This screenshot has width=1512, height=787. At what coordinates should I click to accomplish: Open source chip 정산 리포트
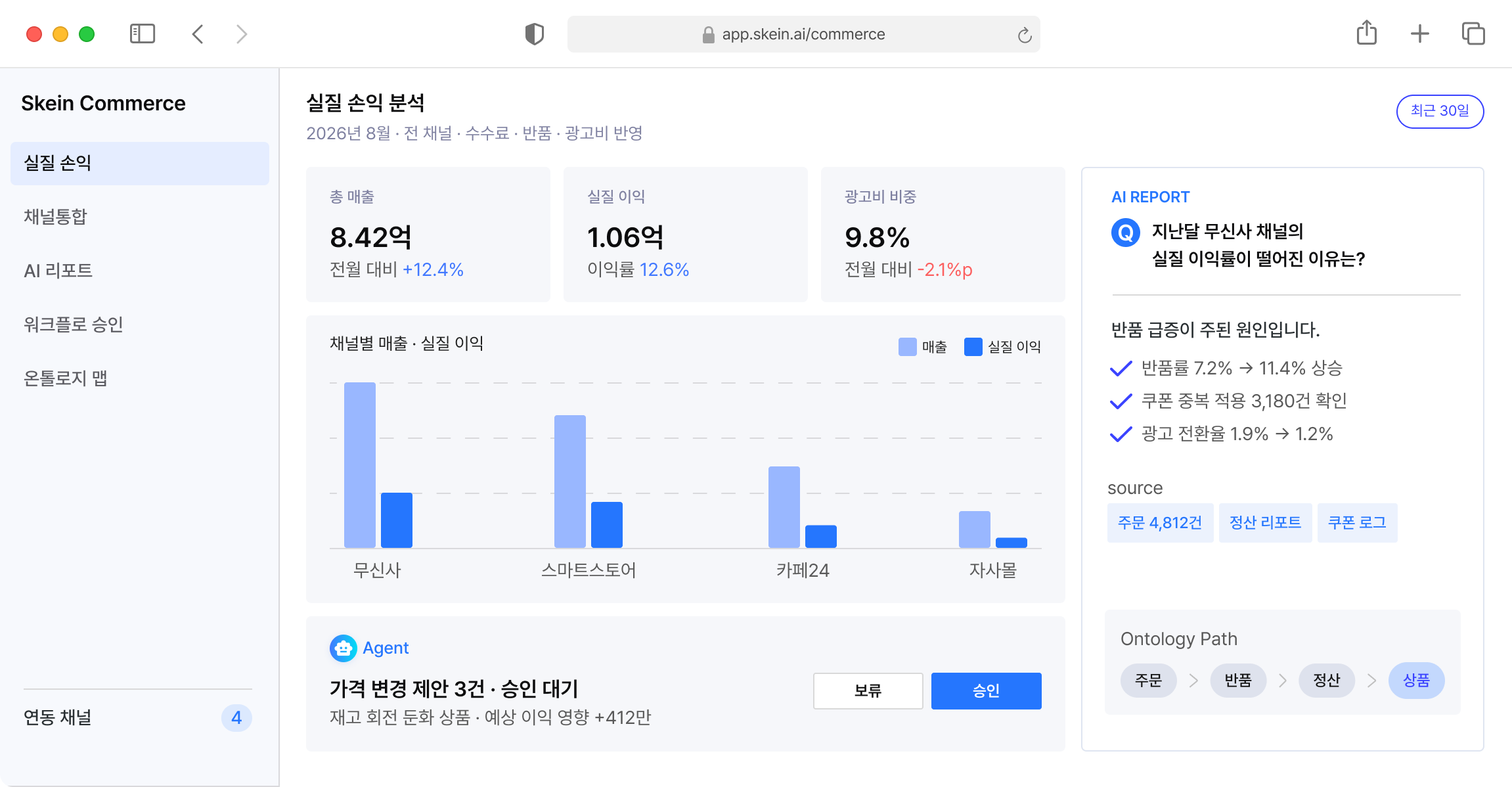point(1265,523)
